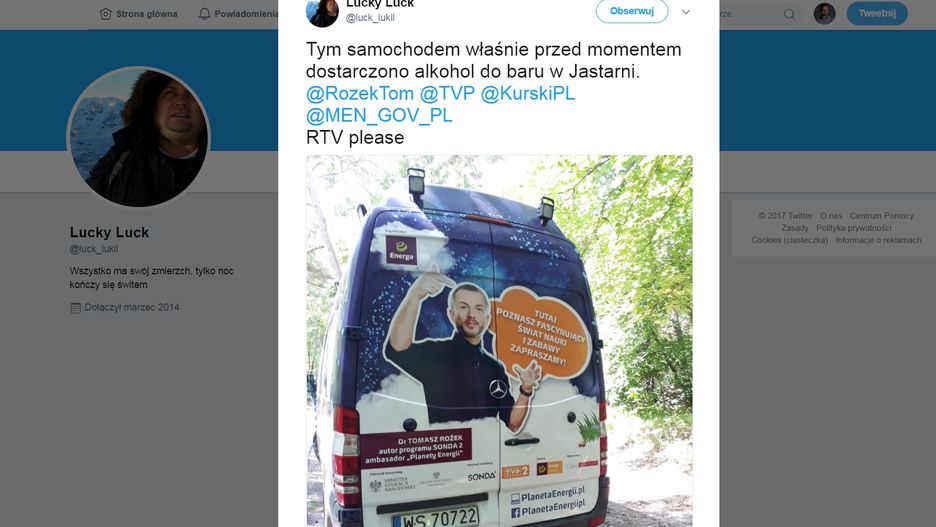Screen dimensions: 936x527
Task: Open the @TVP mention link
Action: (447, 94)
